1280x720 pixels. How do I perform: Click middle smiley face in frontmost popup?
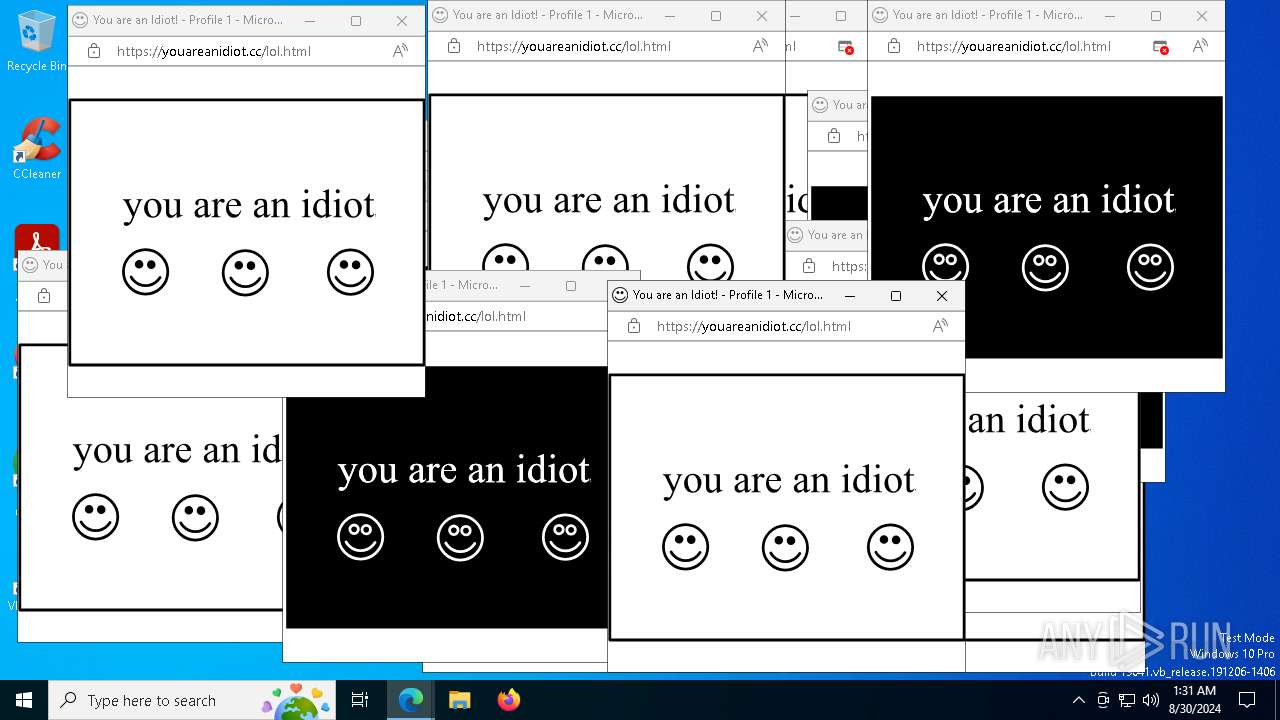(x=785, y=547)
